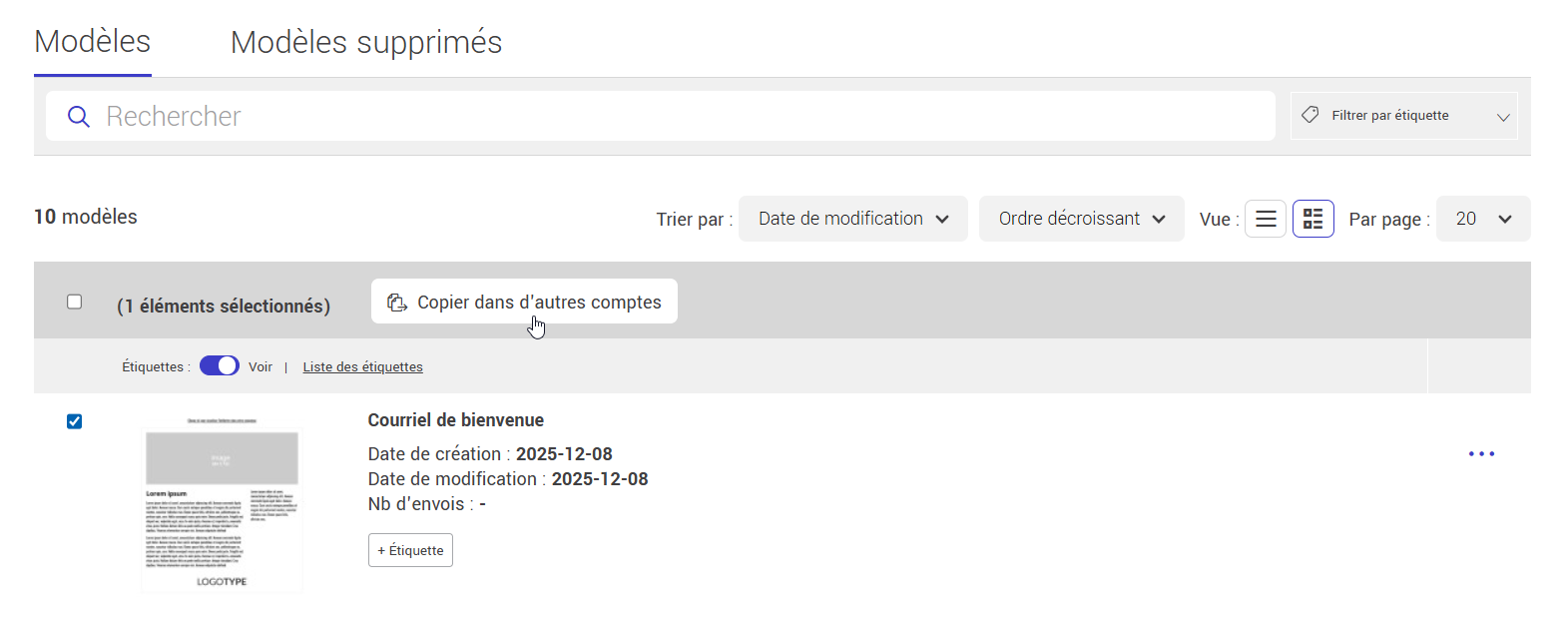Viewport: 1568px width, 626px height.
Task: Add a label via the + Étiquette button
Action: (410, 550)
